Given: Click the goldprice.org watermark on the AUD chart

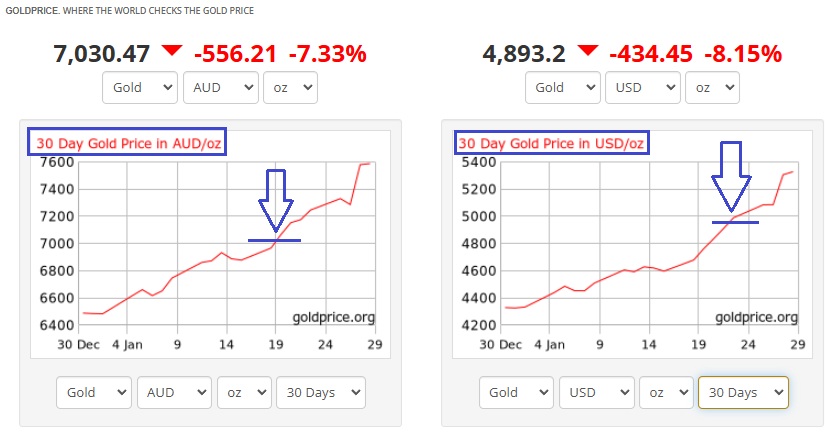Looking at the screenshot, I should point(333,317).
